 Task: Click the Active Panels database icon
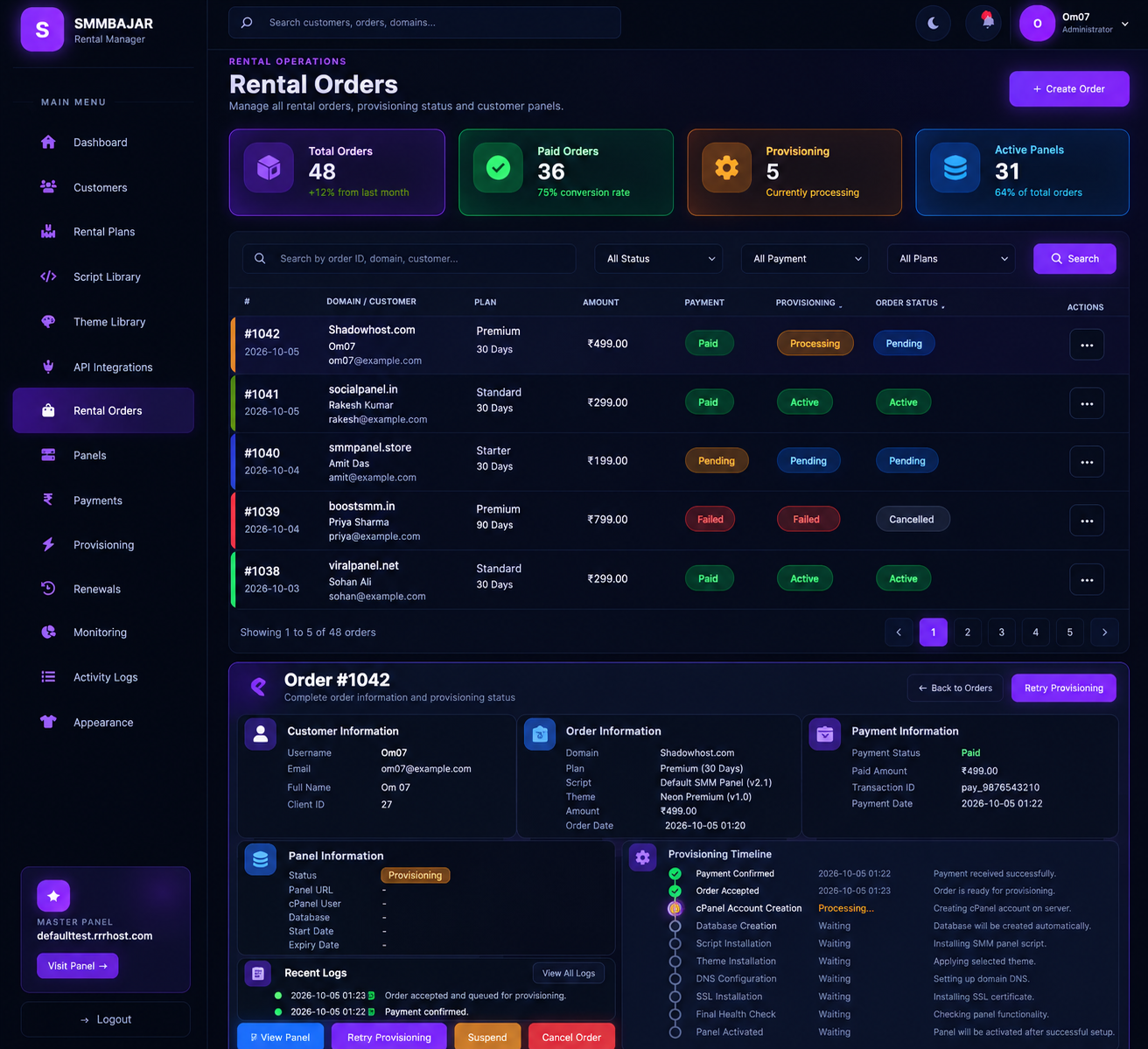click(955, 167)
